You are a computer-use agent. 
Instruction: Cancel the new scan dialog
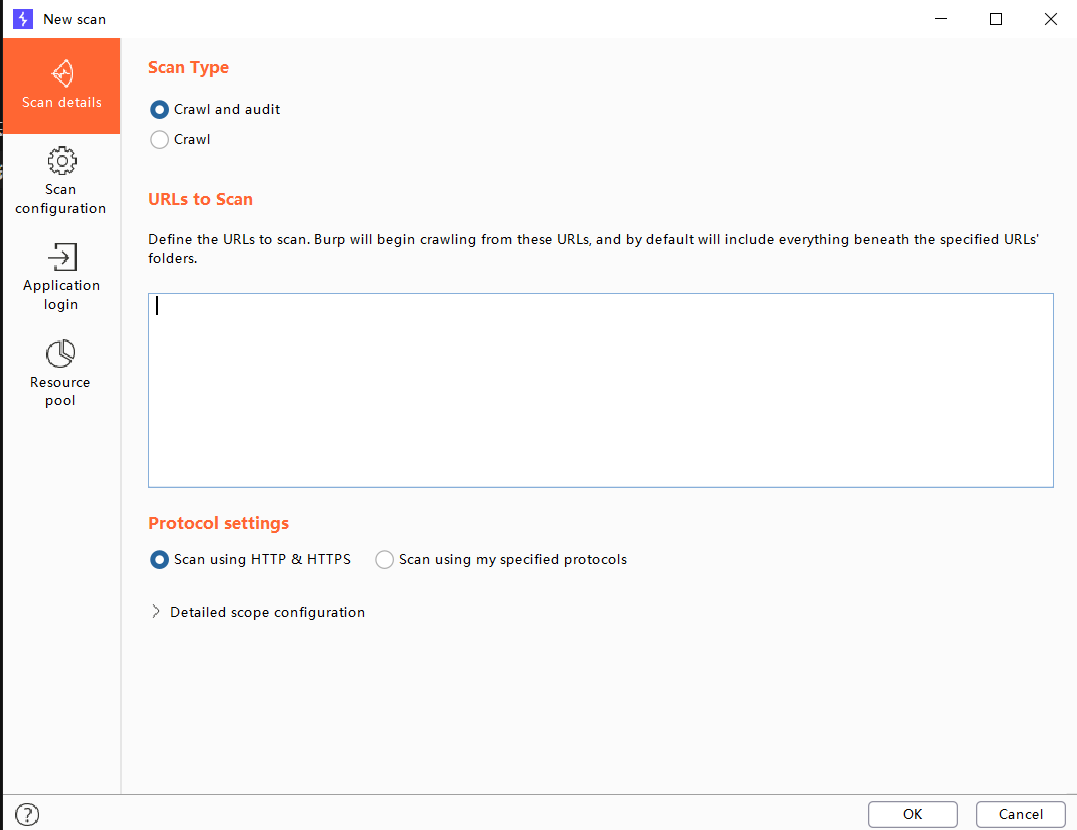coord(1021,814)
